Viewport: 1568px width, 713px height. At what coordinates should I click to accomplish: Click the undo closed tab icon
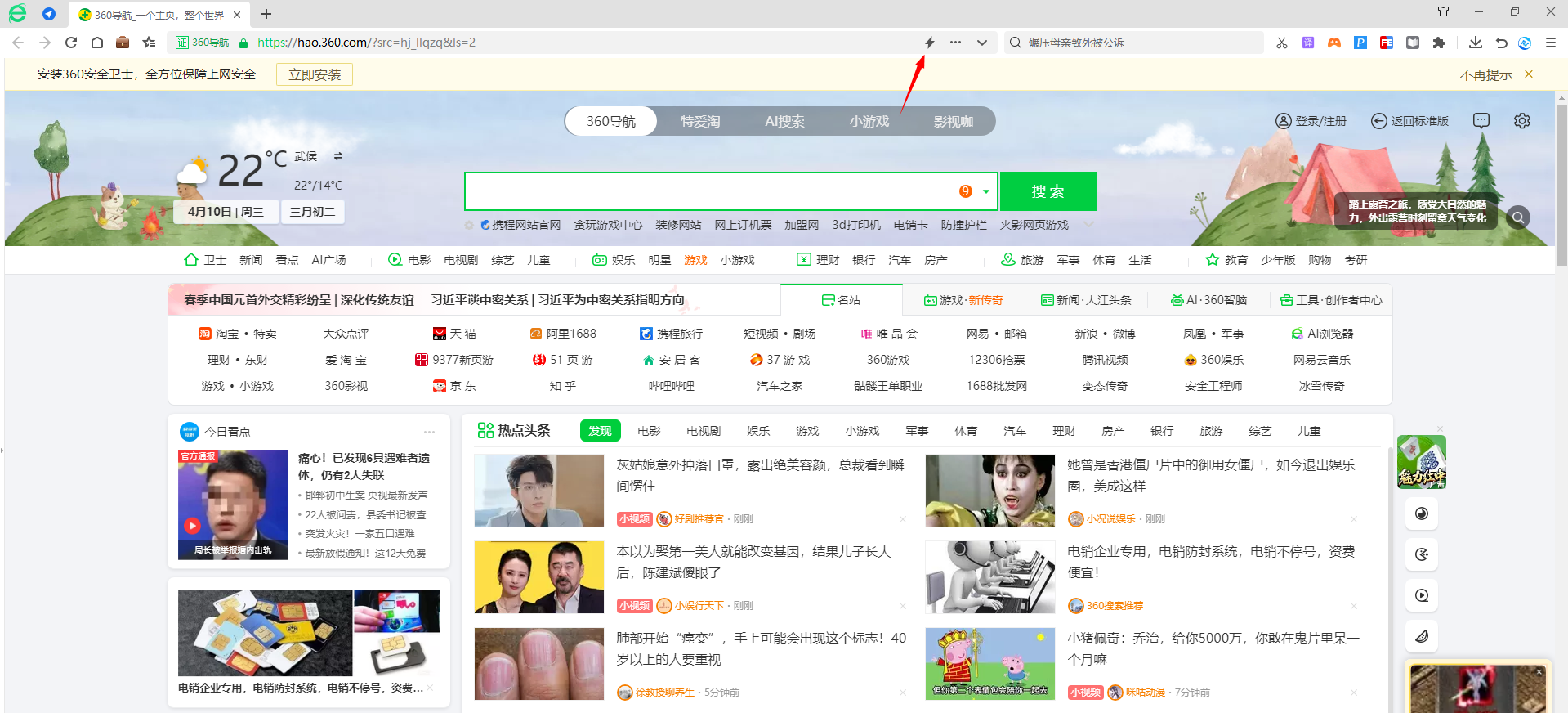pos(1501,43)
